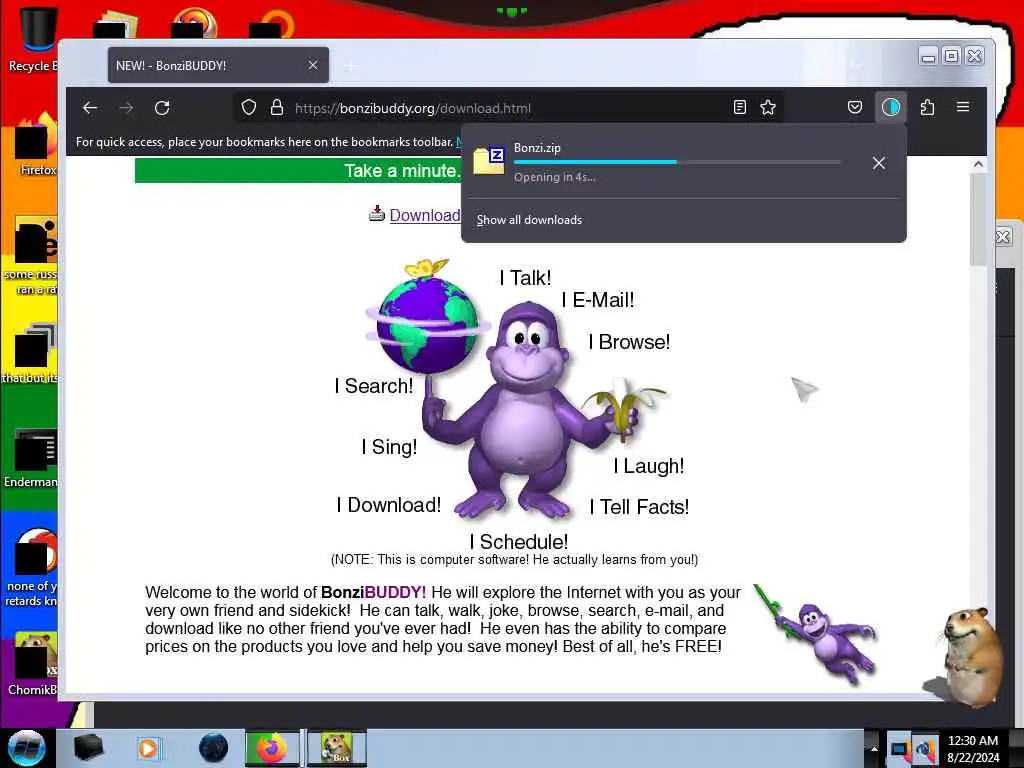1024x768 pixels.
Task: Open the Firefox desktop shortcut
Action: [37, 145]
